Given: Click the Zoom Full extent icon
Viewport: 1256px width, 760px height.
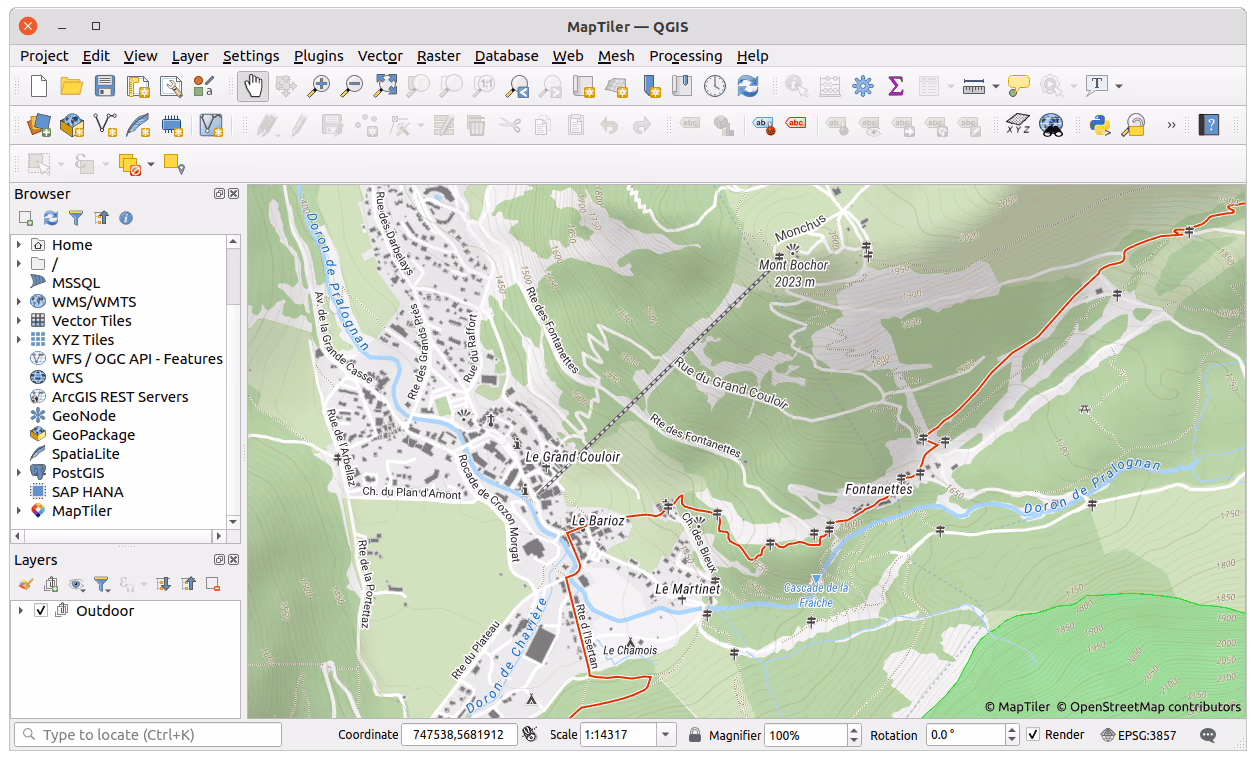Looking at the screenshot, I should pyautogui.click(x=385, y=87).
